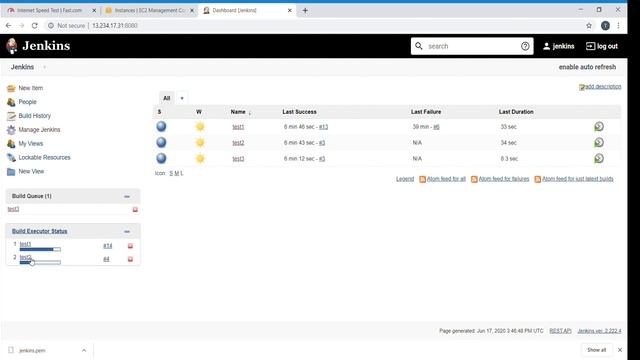Open the New View folder icon

tap(11, 171)
